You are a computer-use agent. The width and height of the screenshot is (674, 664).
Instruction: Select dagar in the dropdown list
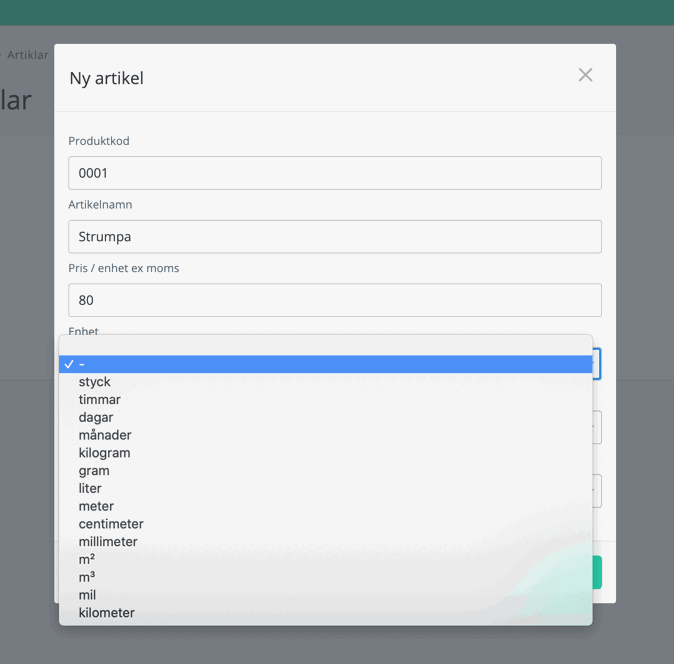click(96, 417)
